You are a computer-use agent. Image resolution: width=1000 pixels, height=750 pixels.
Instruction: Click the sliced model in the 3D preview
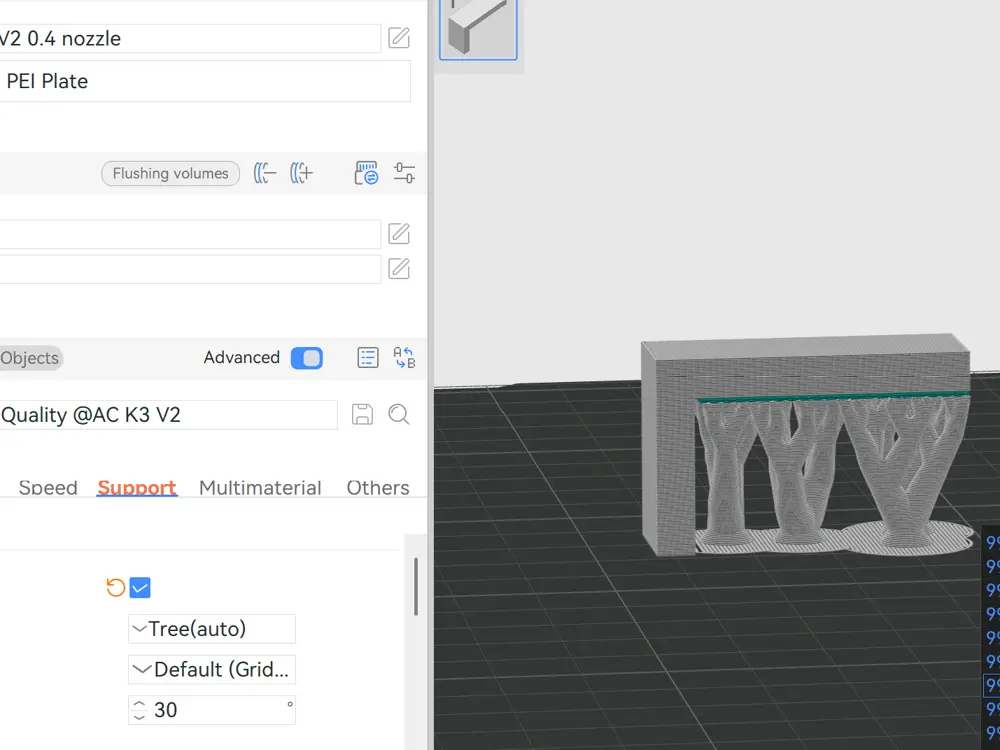807,445
